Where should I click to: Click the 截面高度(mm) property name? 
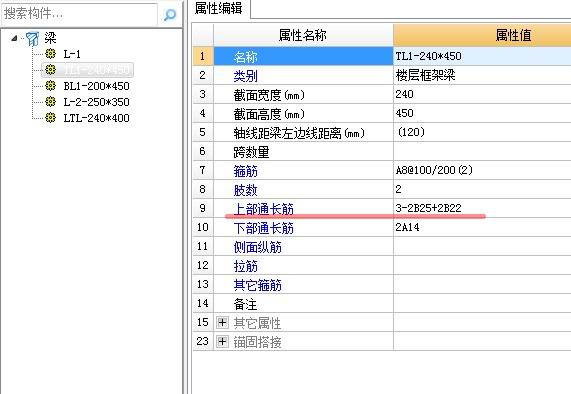[269, 114]
